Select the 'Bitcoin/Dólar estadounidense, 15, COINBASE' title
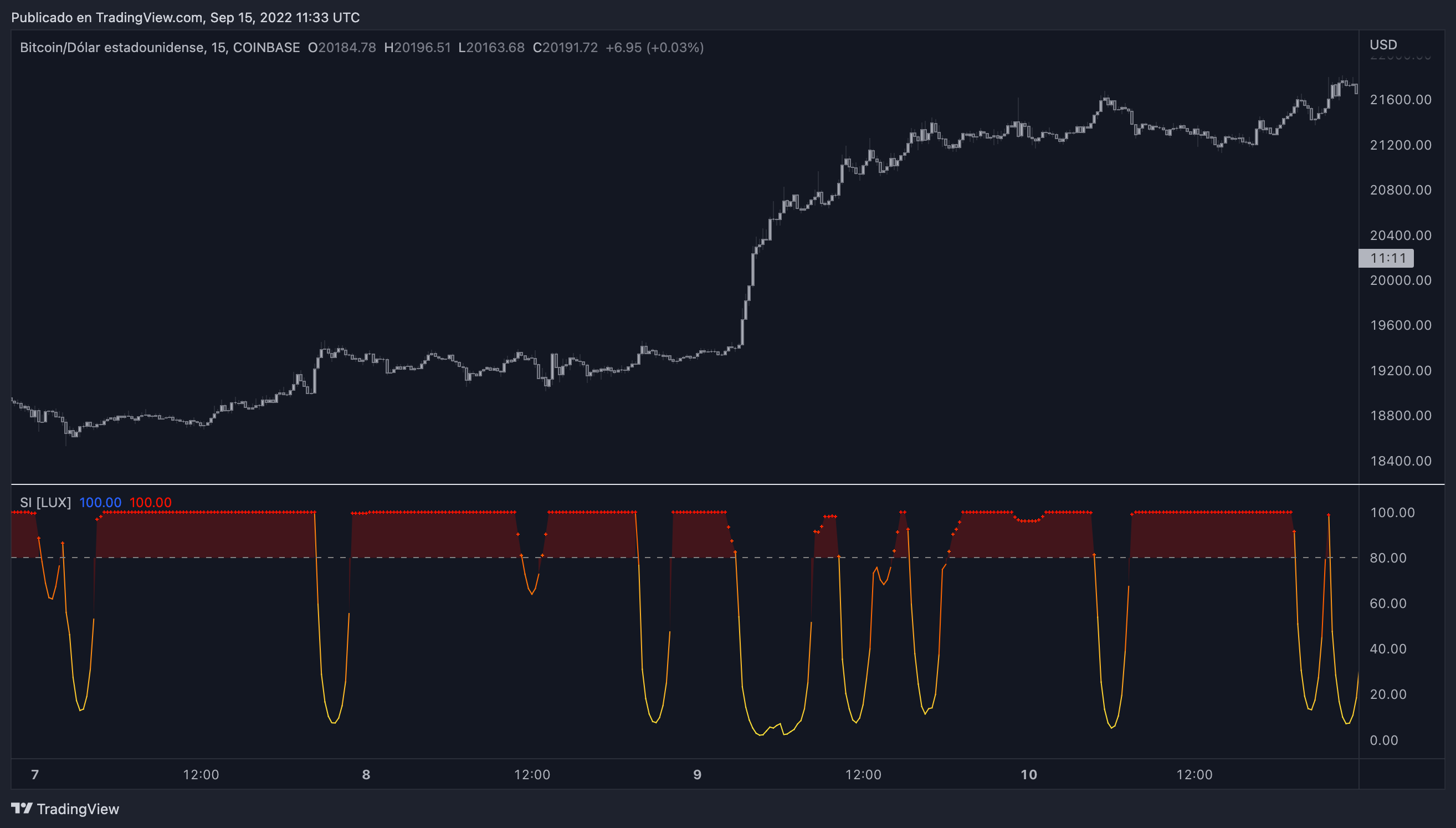 click(160, 47)
